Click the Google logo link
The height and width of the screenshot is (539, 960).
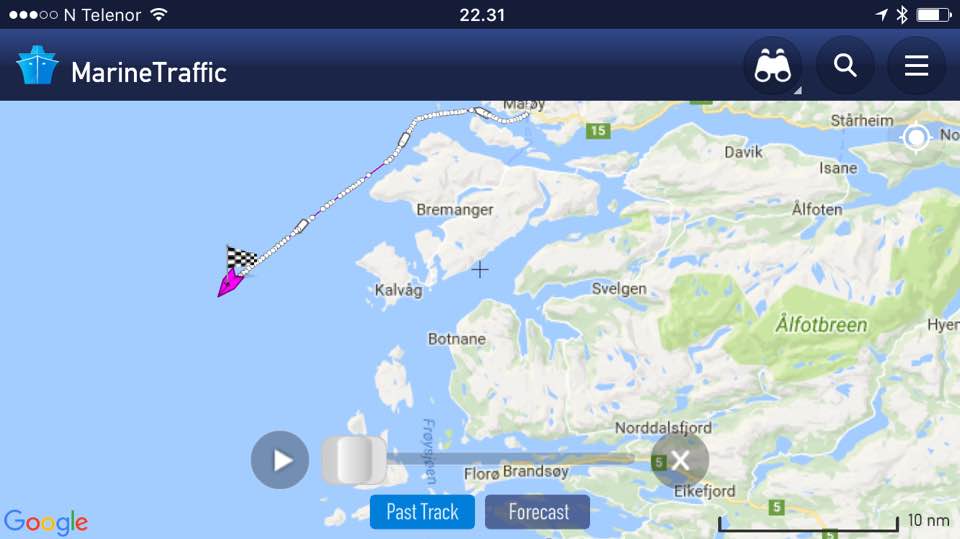(46, 522)
